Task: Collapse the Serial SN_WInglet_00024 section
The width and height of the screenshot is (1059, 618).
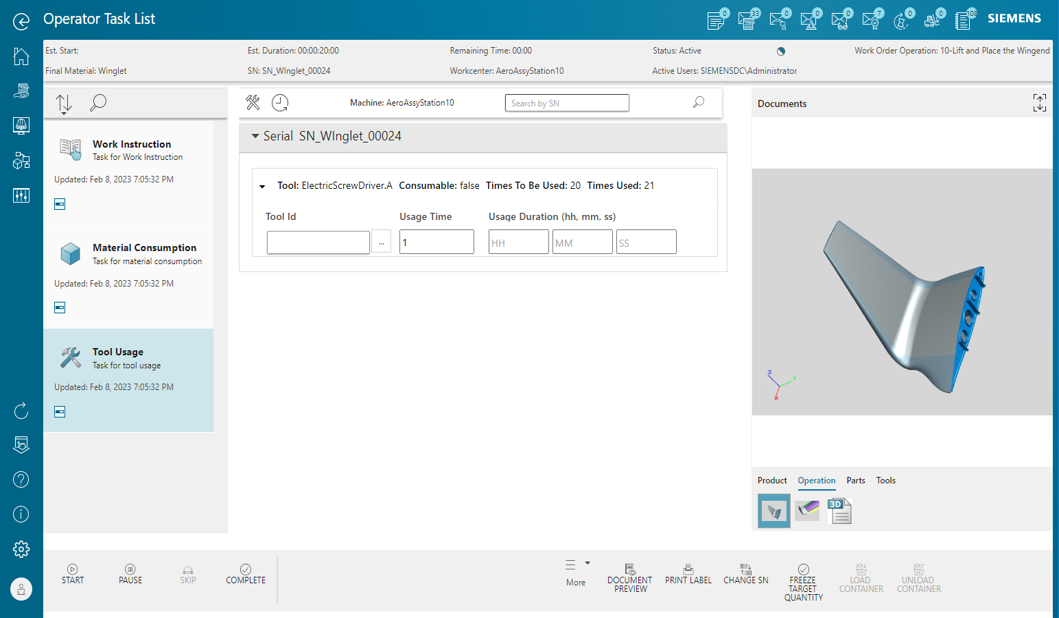Action: pos(255,136)
